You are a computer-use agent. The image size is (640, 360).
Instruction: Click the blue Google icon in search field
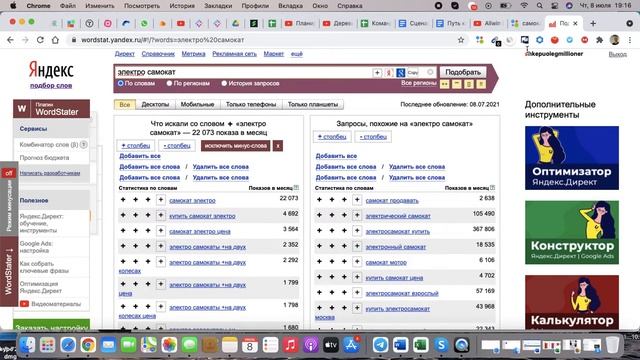point(400,72)
